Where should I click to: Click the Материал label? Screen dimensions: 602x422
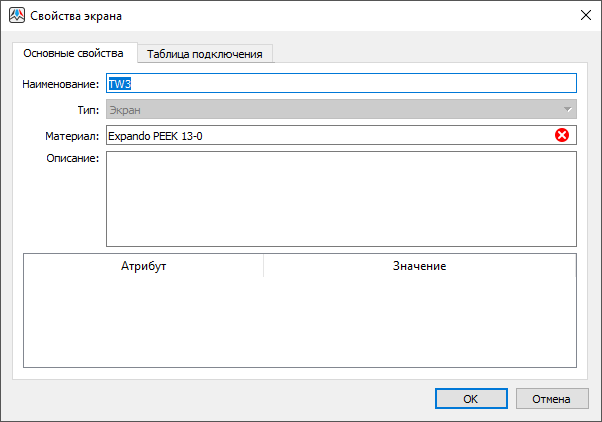73,135
